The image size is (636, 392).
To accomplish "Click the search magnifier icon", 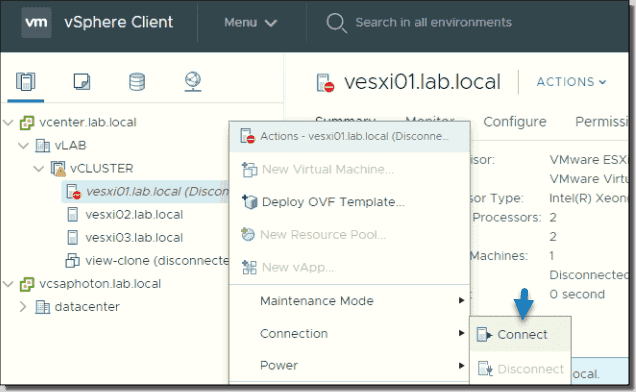I will coord(336,23).
